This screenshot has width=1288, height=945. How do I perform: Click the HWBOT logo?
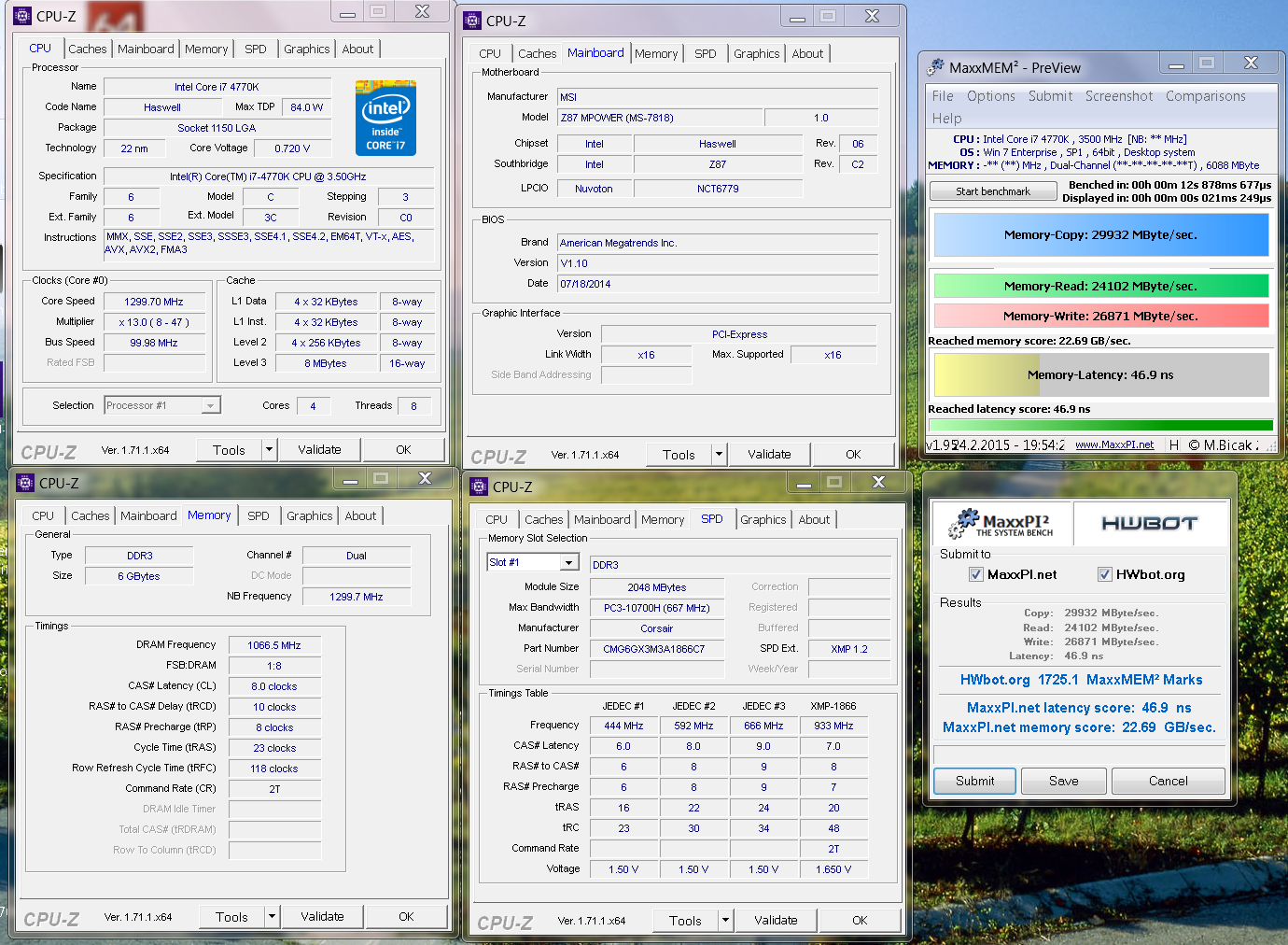point(1149,524)
